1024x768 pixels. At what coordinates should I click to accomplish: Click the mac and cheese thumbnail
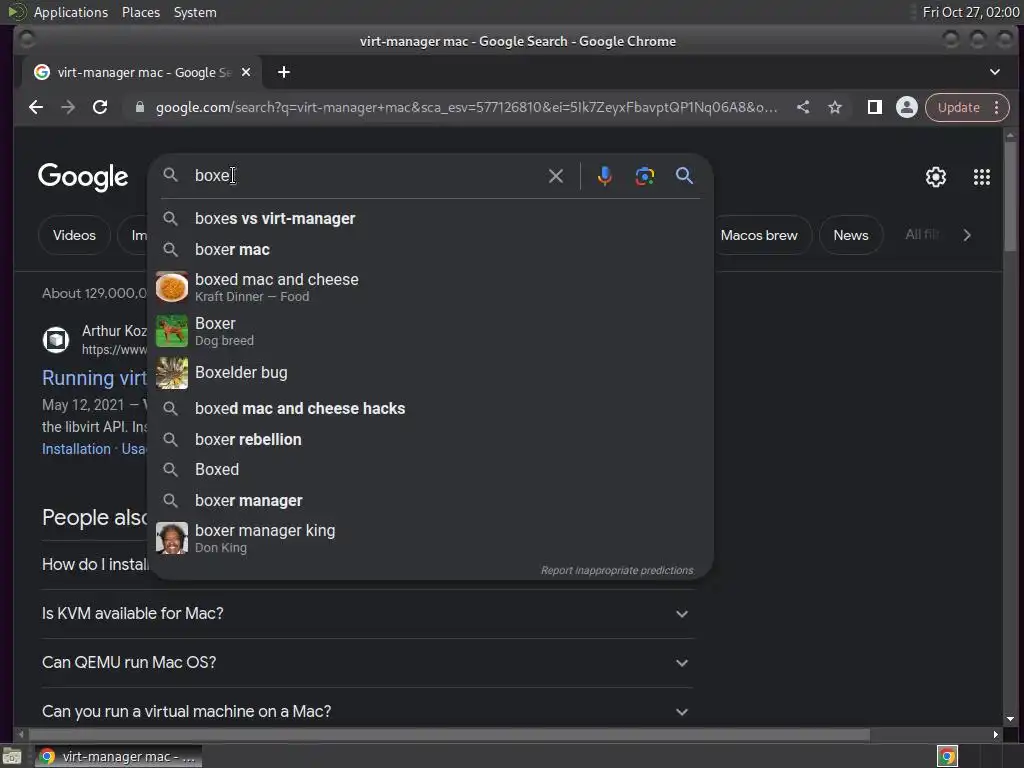tap(172, 287)
